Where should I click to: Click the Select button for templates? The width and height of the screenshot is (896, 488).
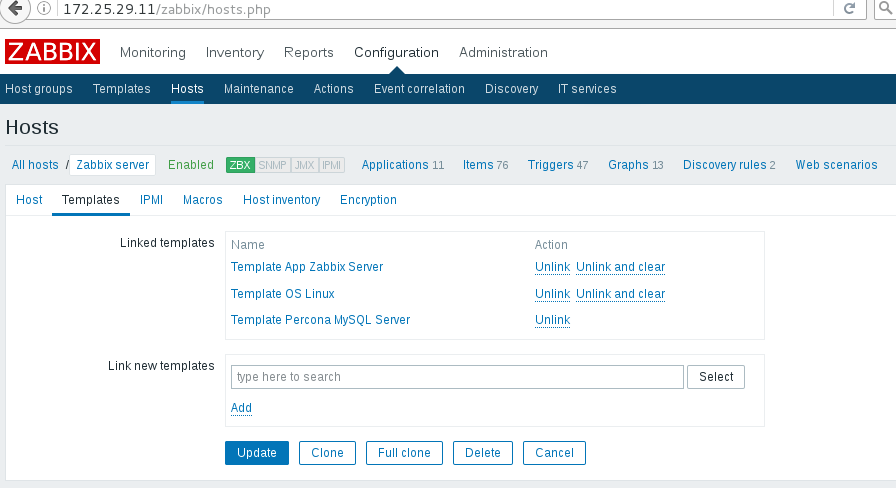pos(716,377)
